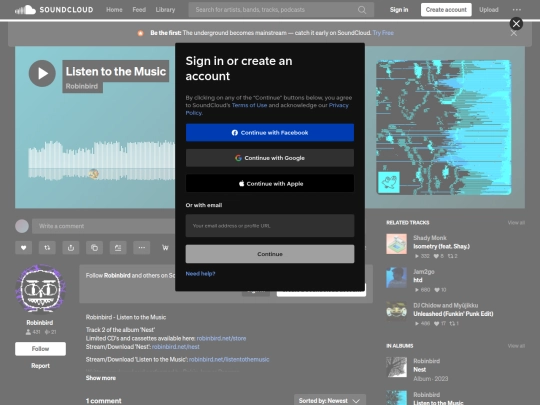Open the Home nav item
540x405 pixels.
114,10
